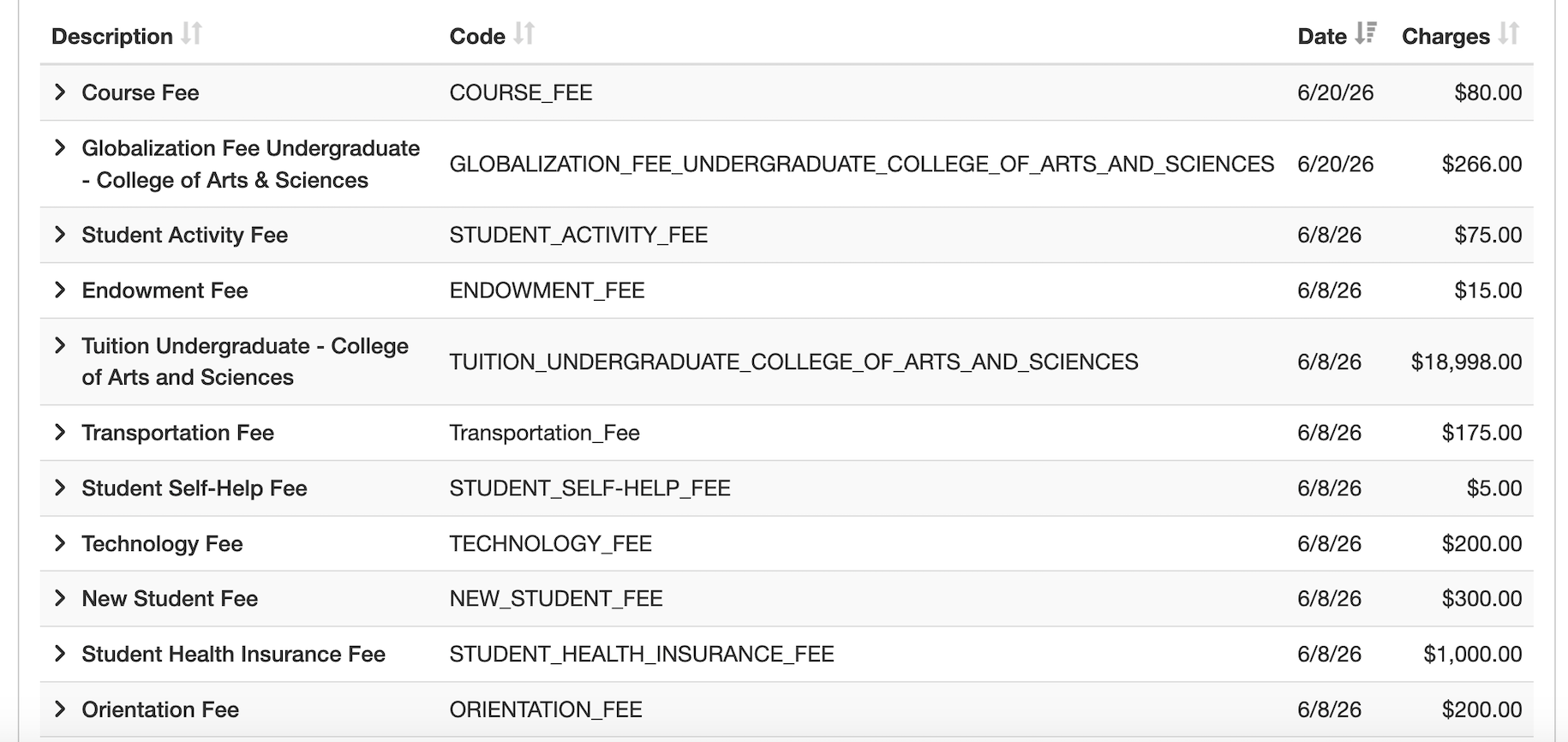This screenshot has width=1568, height=742.
Task: Expand the Globalization Fee Undergraduate row
Action: [x=60, y=147]
